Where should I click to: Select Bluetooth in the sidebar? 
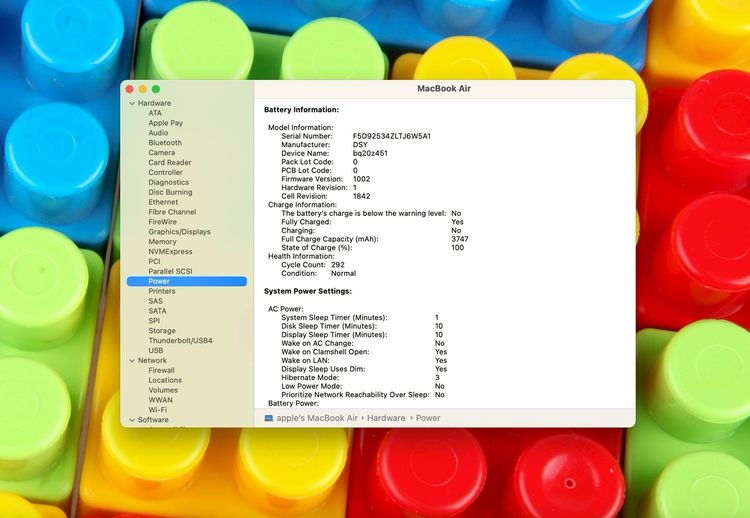(165, 143)
